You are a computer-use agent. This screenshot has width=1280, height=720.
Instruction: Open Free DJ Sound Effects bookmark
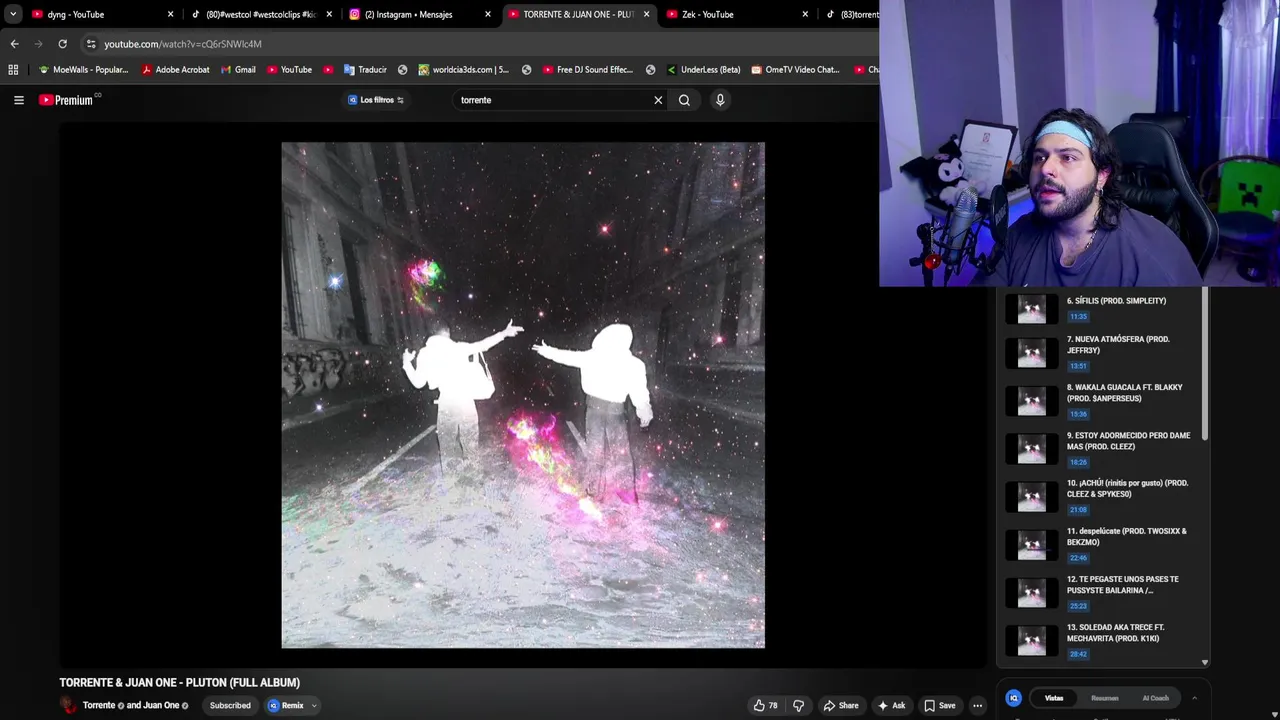coord(588,70)
